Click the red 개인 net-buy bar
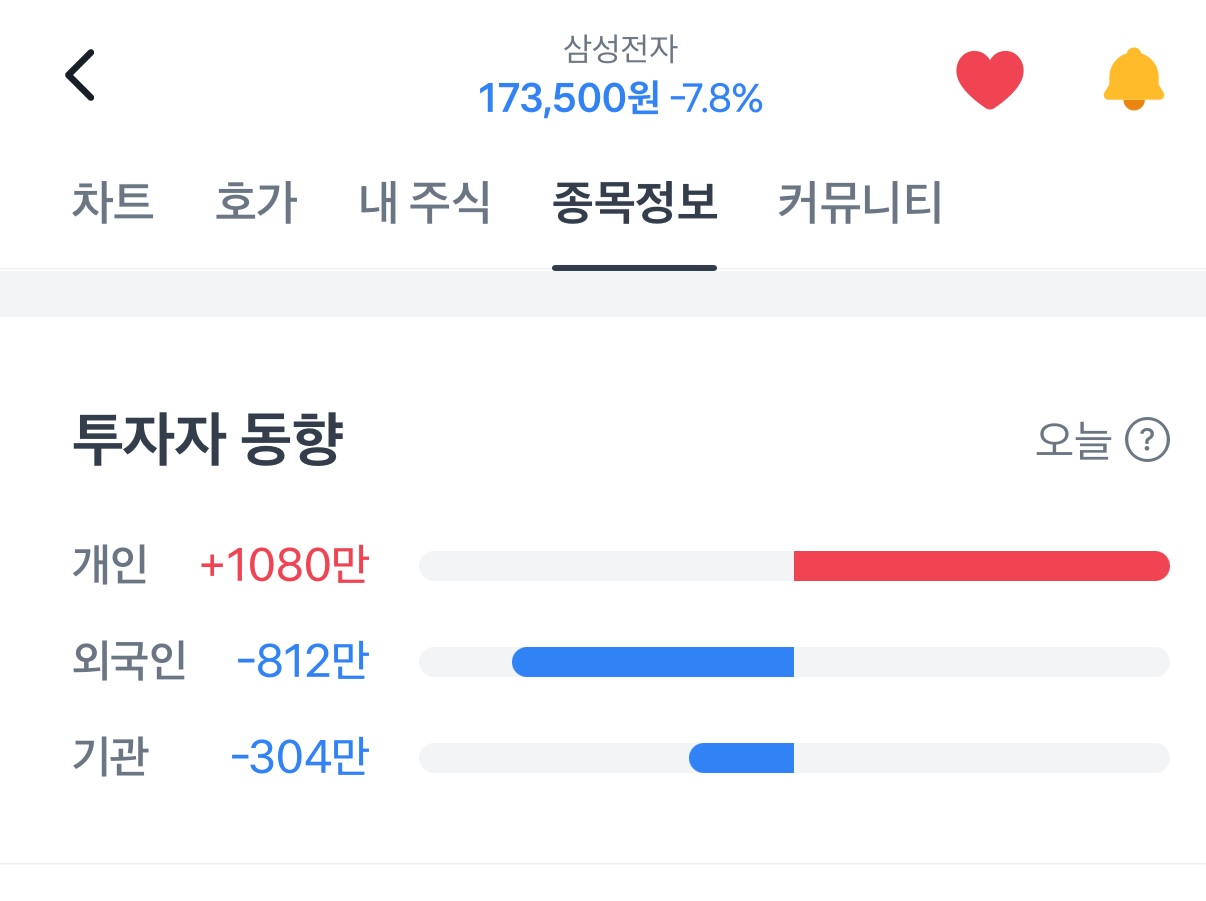The image size is (1206, 901). coord(980,566)
